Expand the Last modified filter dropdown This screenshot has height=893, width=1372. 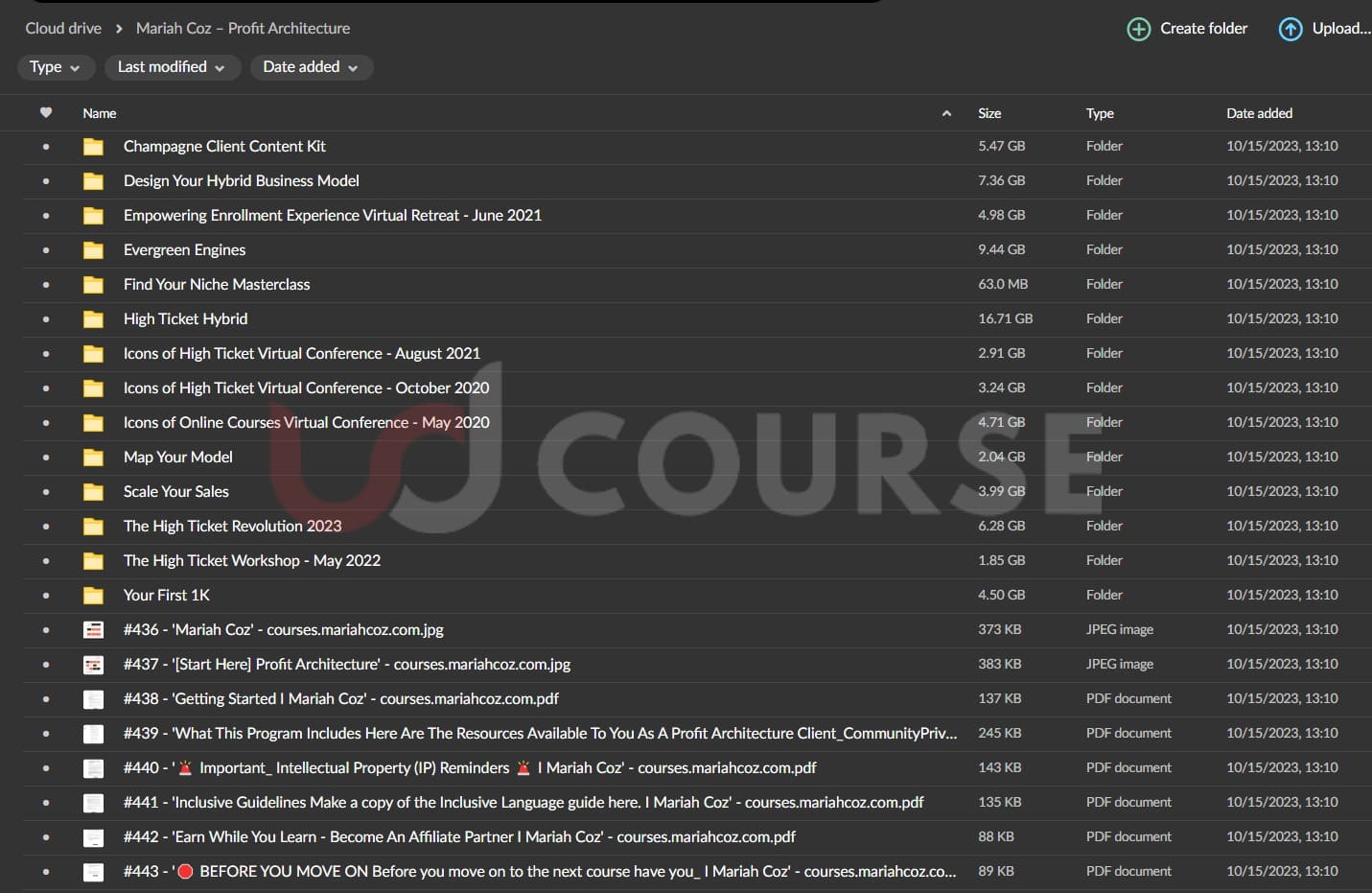point(172,67)
